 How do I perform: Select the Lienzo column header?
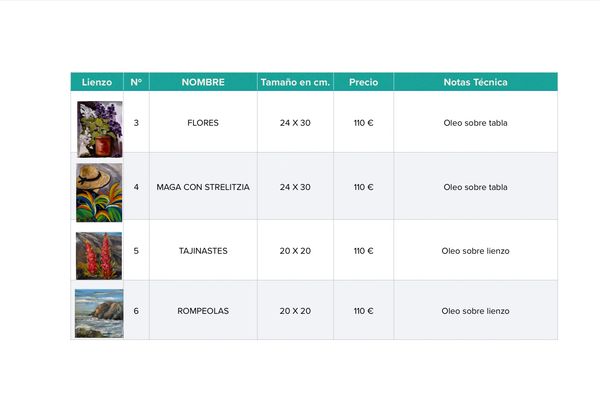(x=97, y=82)
